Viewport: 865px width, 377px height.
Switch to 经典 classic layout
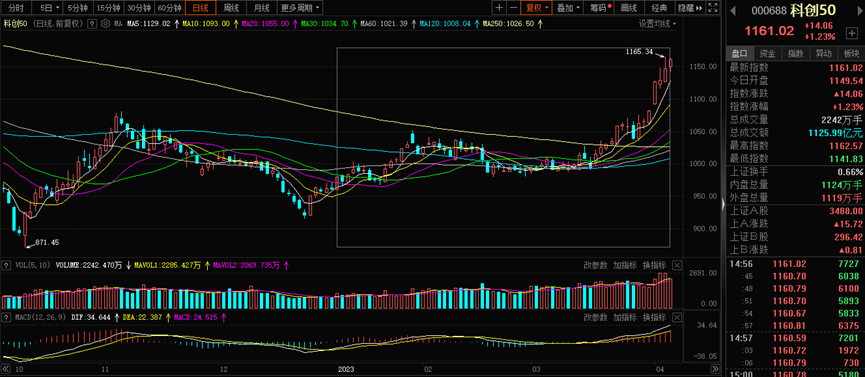coord(660,8)
